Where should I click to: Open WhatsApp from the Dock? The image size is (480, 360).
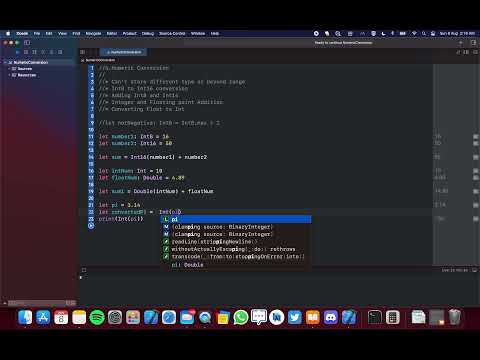(x=241, y=317)
